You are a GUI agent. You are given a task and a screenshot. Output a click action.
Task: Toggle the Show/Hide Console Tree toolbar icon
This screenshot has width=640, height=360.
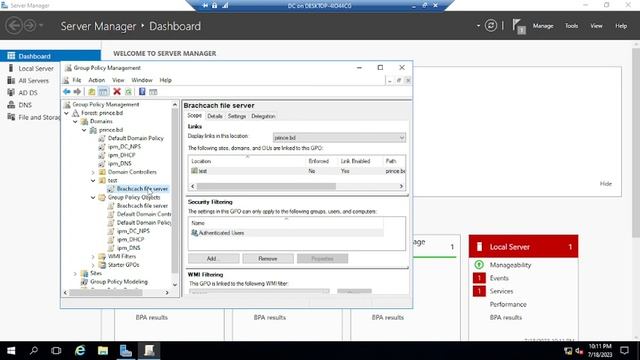(x=103, y=92)
